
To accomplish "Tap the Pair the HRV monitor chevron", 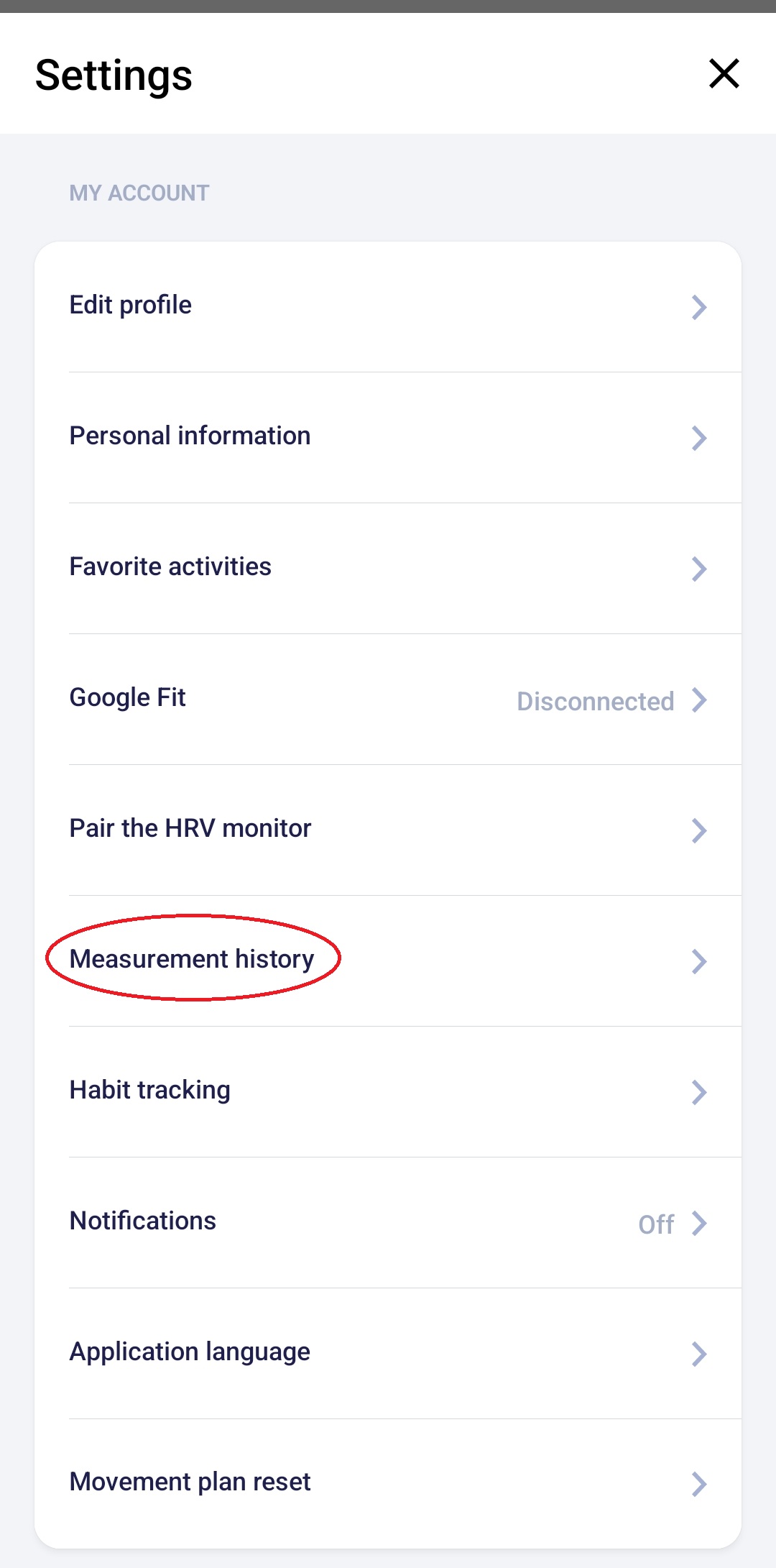I will click(698, 831).
